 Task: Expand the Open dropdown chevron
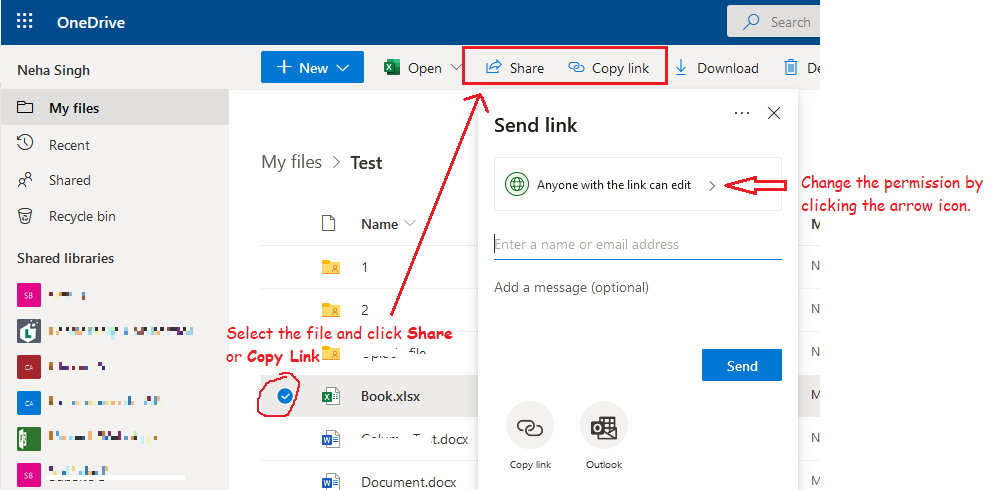point(456,67)
